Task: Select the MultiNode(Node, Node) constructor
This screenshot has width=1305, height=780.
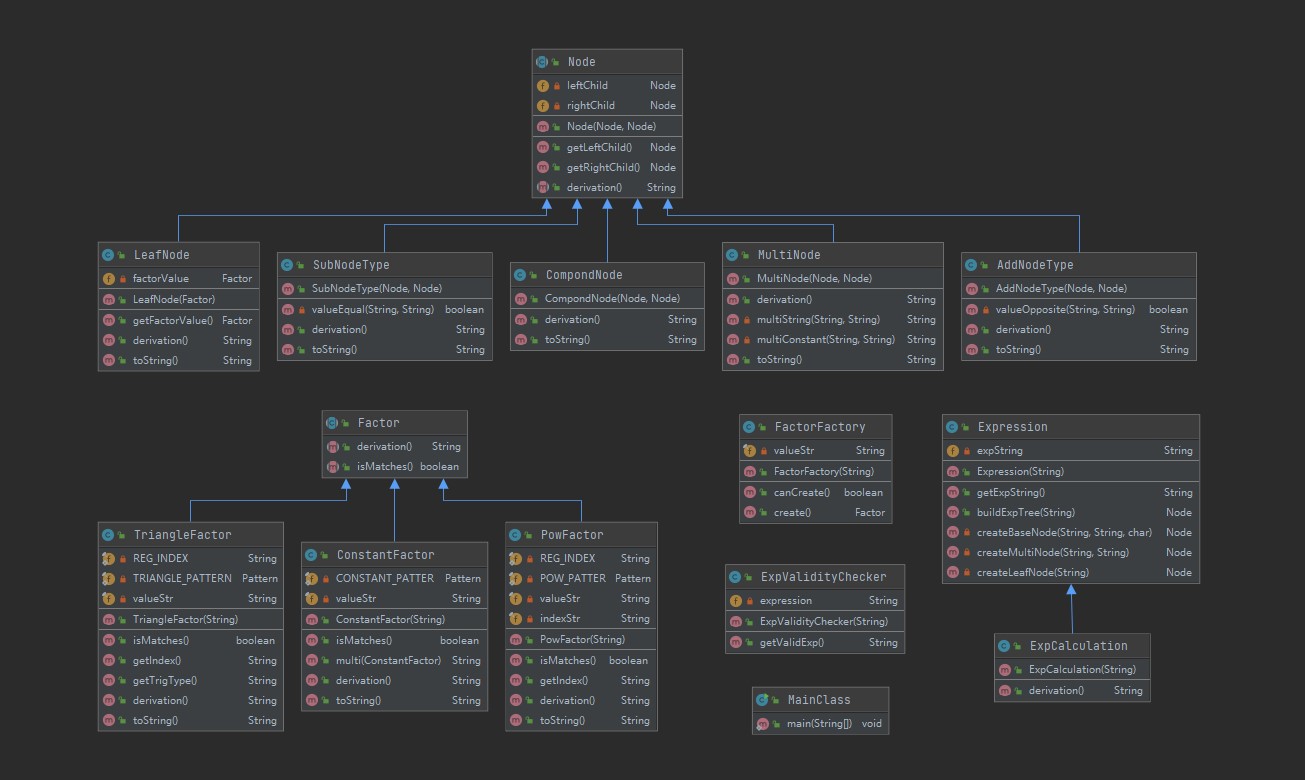Action: pyautogui.click(x=832, y=278)
